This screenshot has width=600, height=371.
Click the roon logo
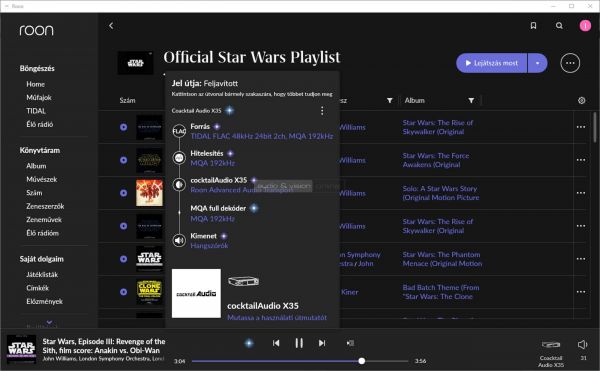(x=36, y=30)
